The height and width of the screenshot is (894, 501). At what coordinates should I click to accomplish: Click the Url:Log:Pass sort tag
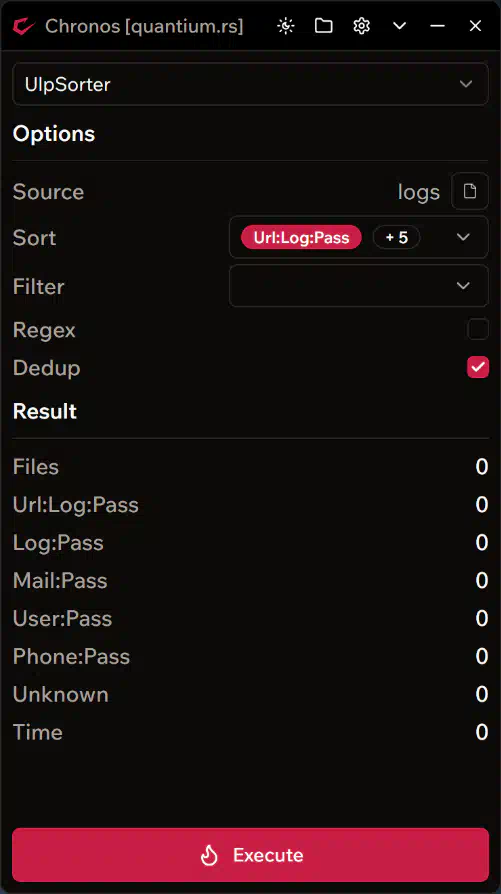301,237
